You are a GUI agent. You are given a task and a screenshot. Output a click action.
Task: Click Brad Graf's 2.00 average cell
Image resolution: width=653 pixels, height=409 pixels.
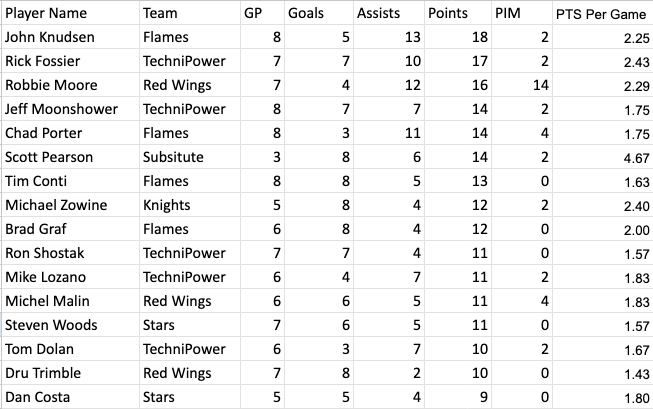pyautogui.click(x=603, y=229)
